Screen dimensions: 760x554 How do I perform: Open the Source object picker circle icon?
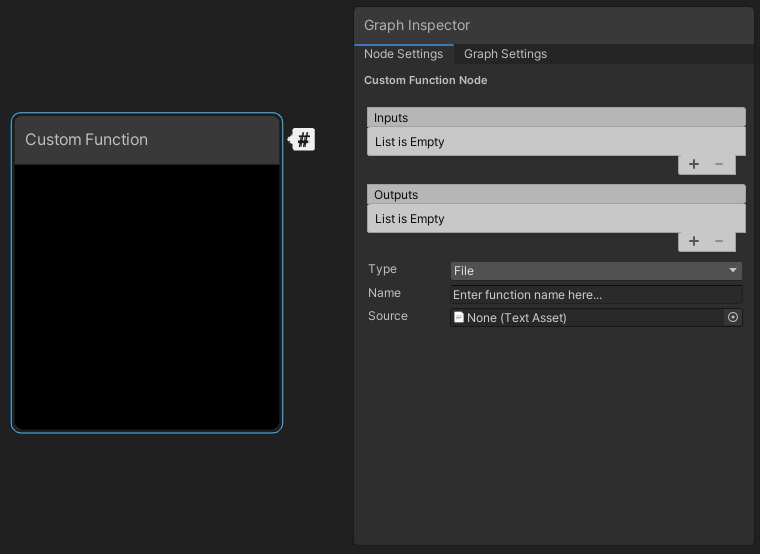click(x=733, y=317)
